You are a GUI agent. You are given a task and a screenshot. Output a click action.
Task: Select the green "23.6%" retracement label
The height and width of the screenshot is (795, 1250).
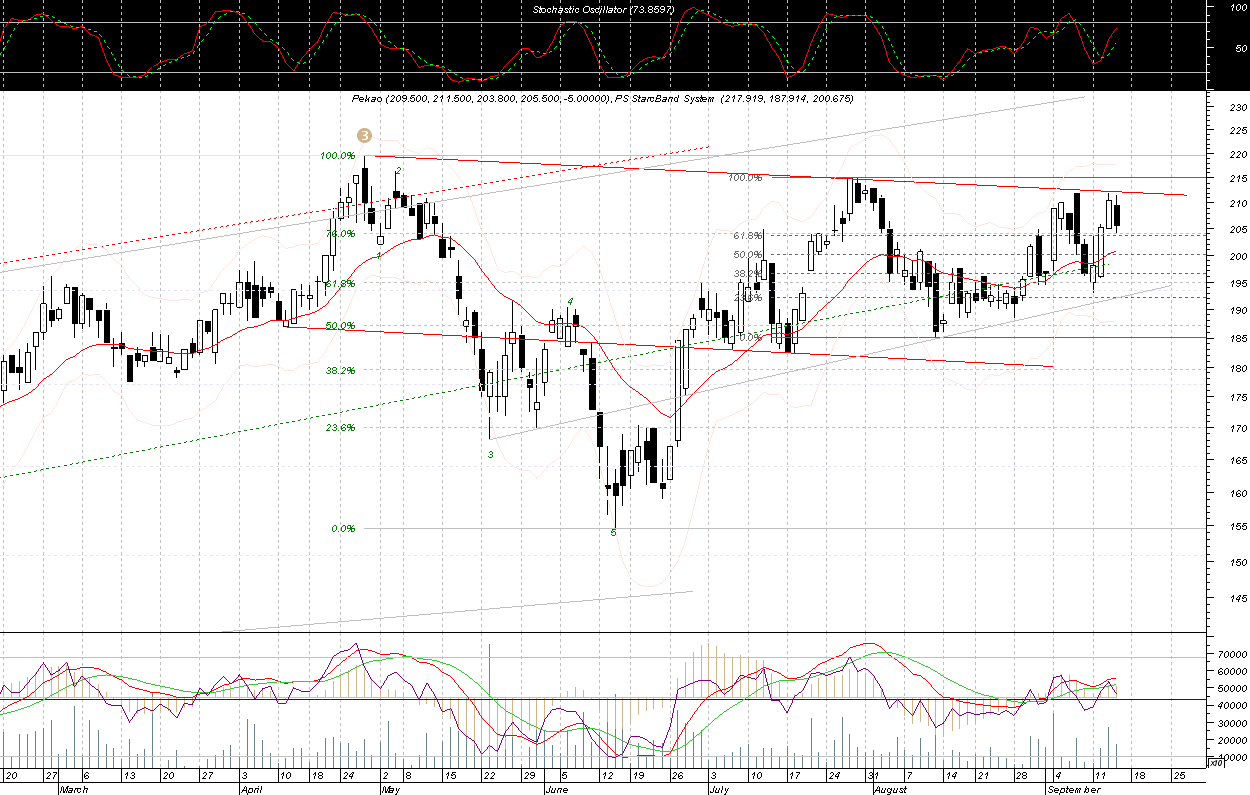pyautogui.click(x=340, y=428)
